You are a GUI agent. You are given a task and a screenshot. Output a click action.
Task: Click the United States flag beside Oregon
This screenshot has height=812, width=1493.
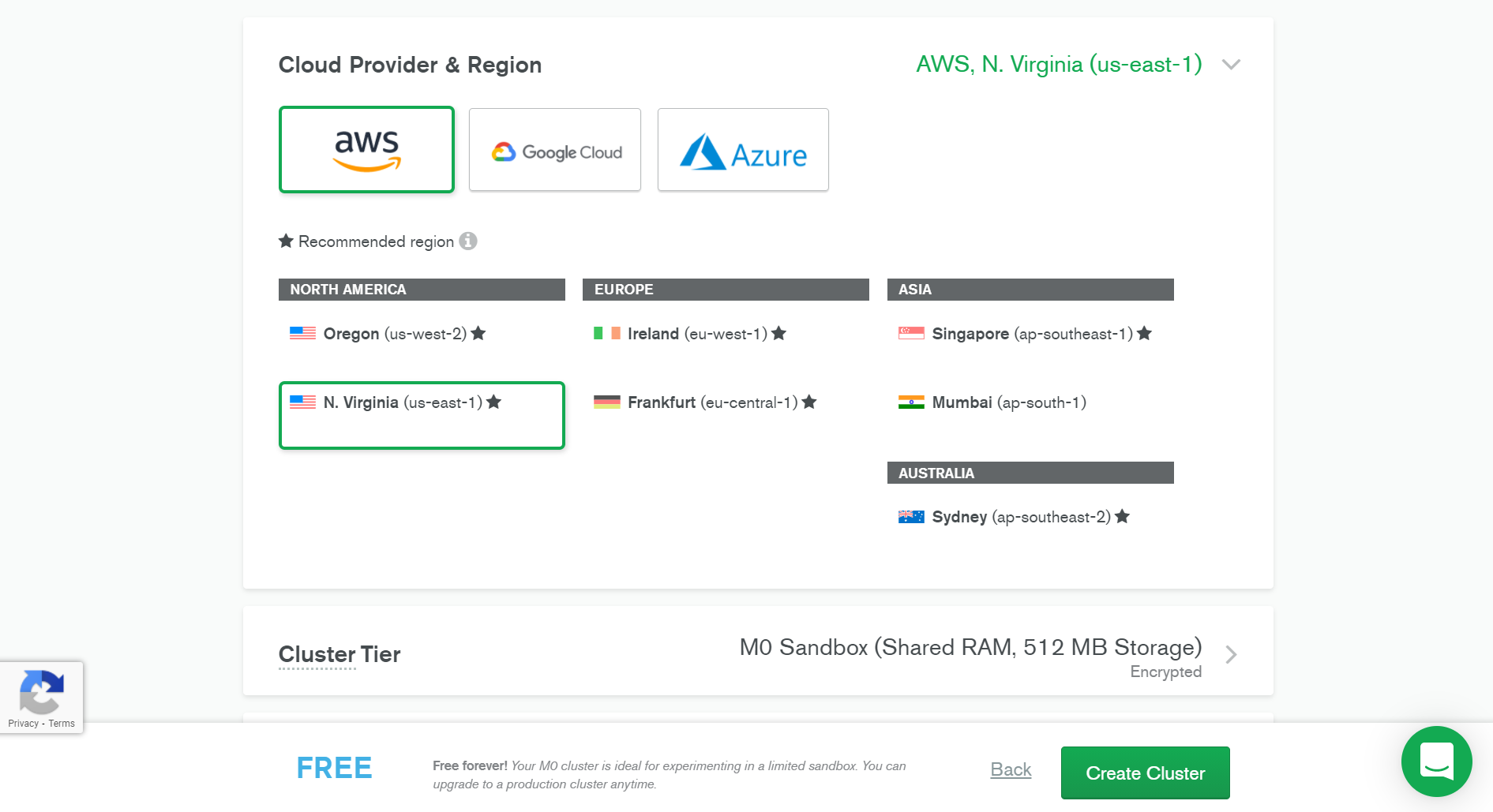click(302, 333)
